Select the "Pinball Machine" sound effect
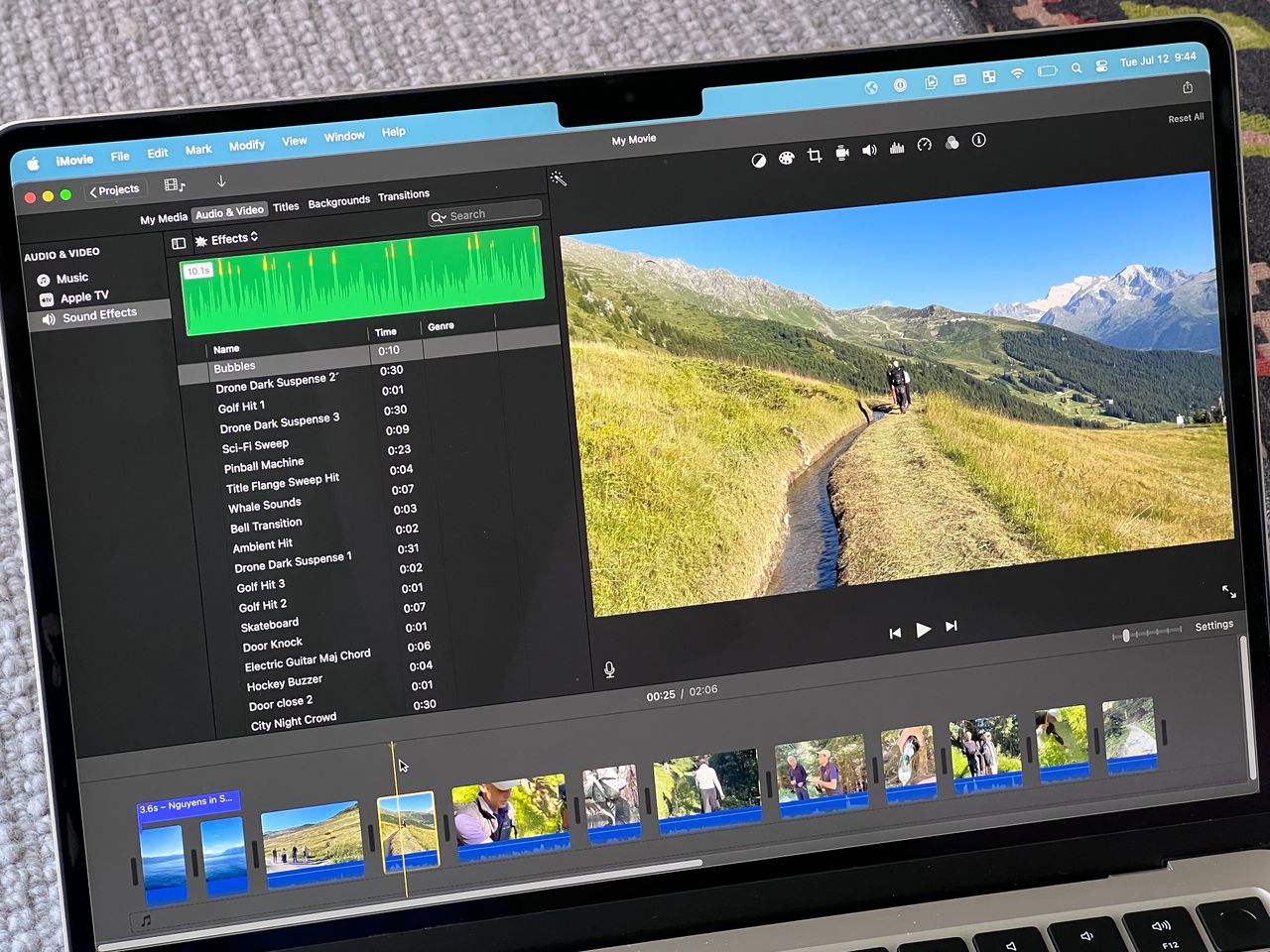1270x952 pixels. [264, 465]
